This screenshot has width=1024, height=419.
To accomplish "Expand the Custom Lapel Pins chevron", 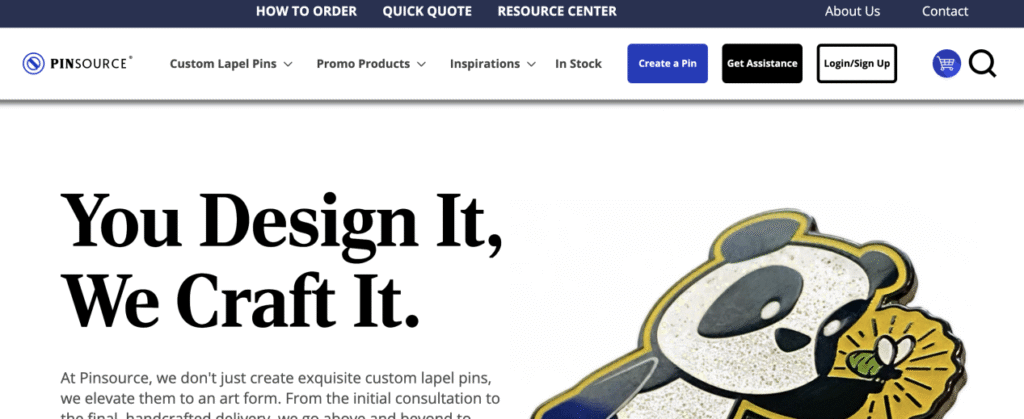I will pyautogui.click(x=288, y=64).
